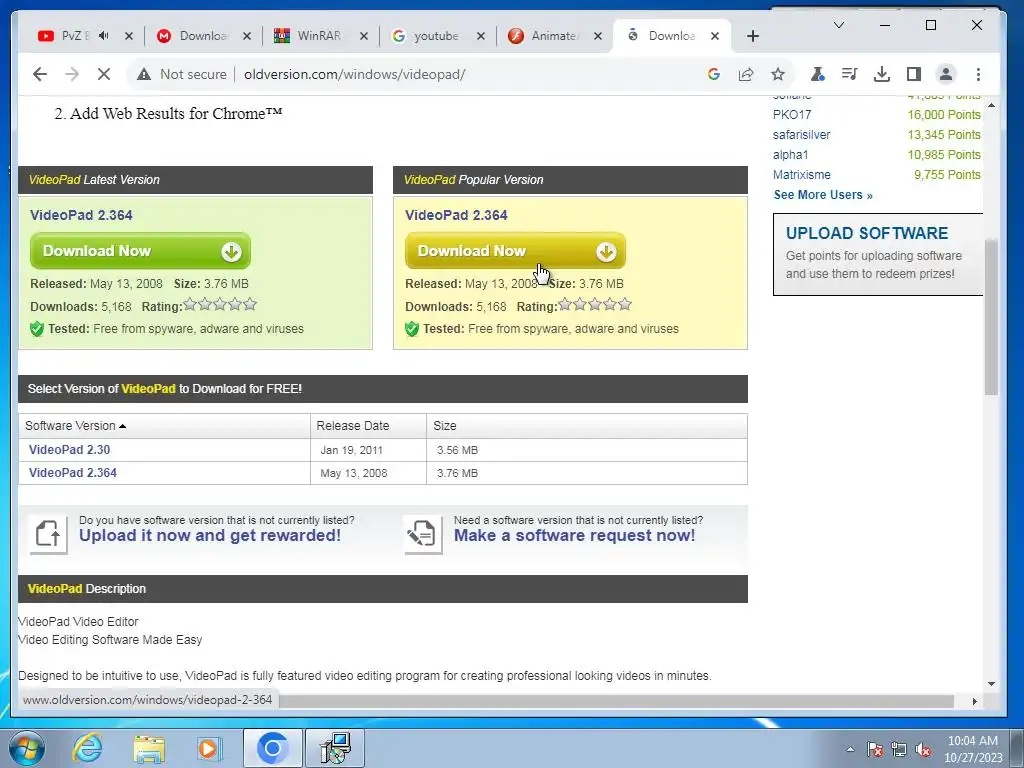Open the taskbar clock showing 10:04 AM
1024x768 pixels.
[972, 749]
